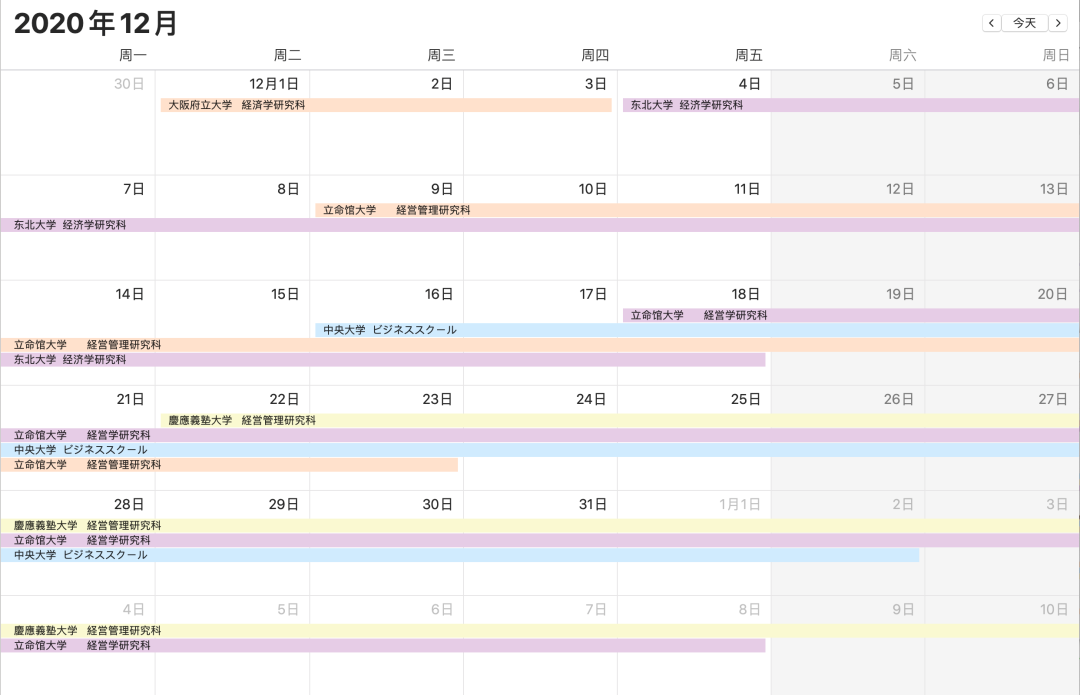
Task: Select the grayed 30日 date in the first week
Action: tap(129, 84)
